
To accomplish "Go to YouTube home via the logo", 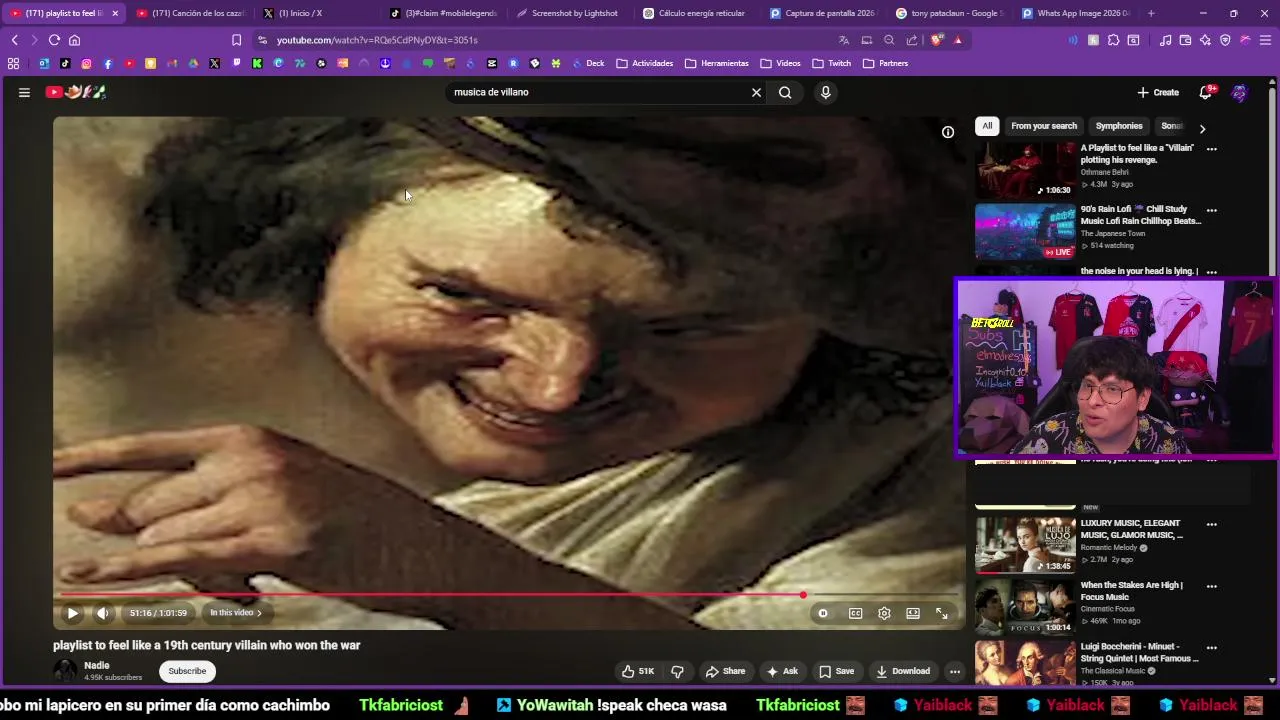I will click(76, 92).
